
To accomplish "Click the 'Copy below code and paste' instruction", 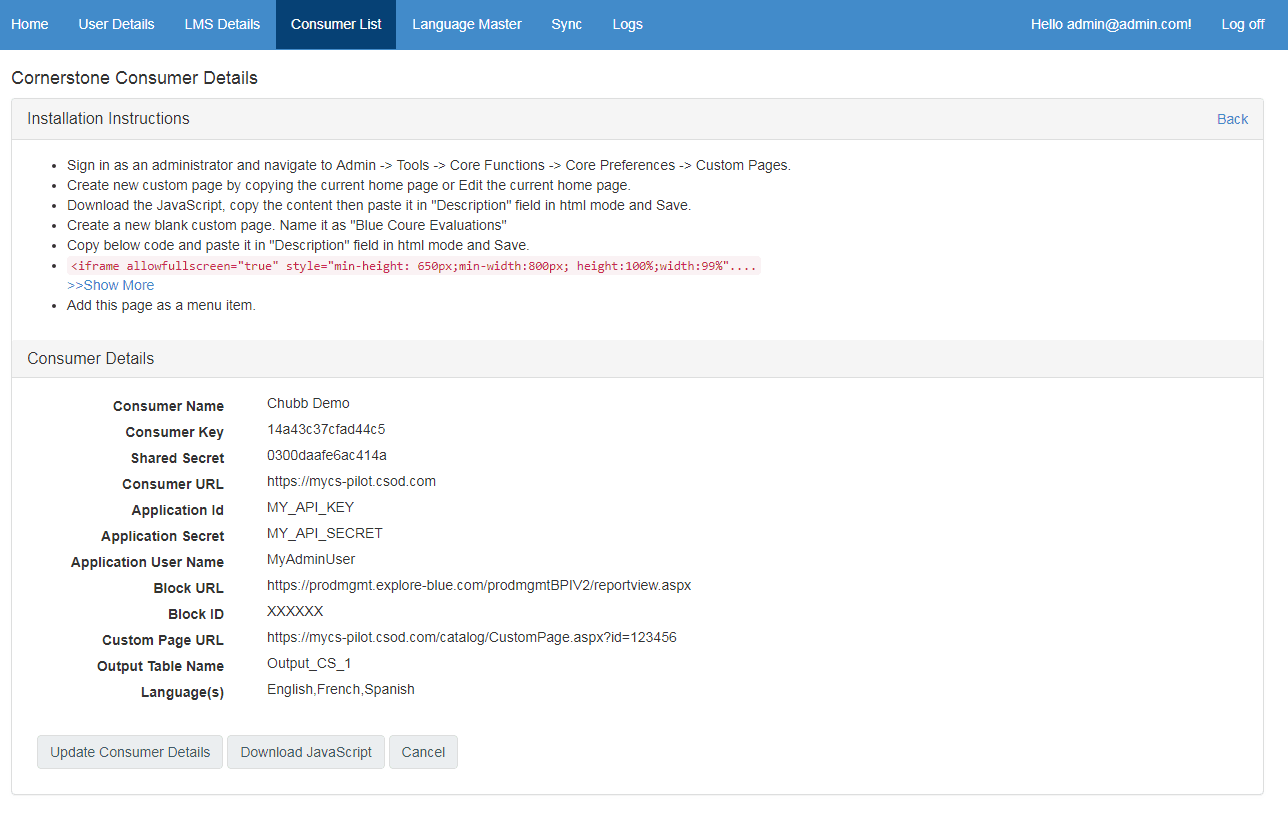I will 298,245.
